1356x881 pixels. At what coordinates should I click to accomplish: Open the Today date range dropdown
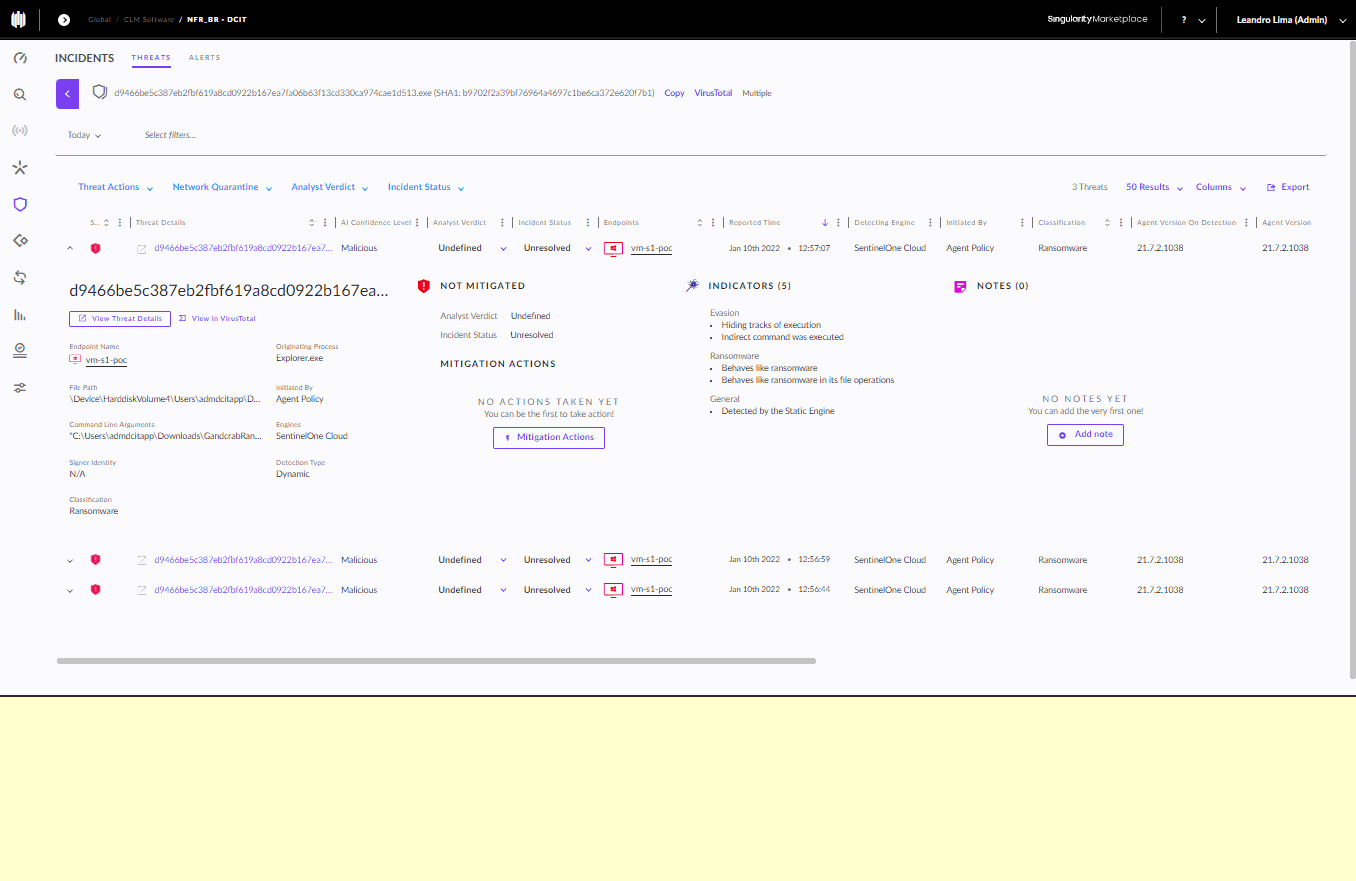(x=85, y=135)
